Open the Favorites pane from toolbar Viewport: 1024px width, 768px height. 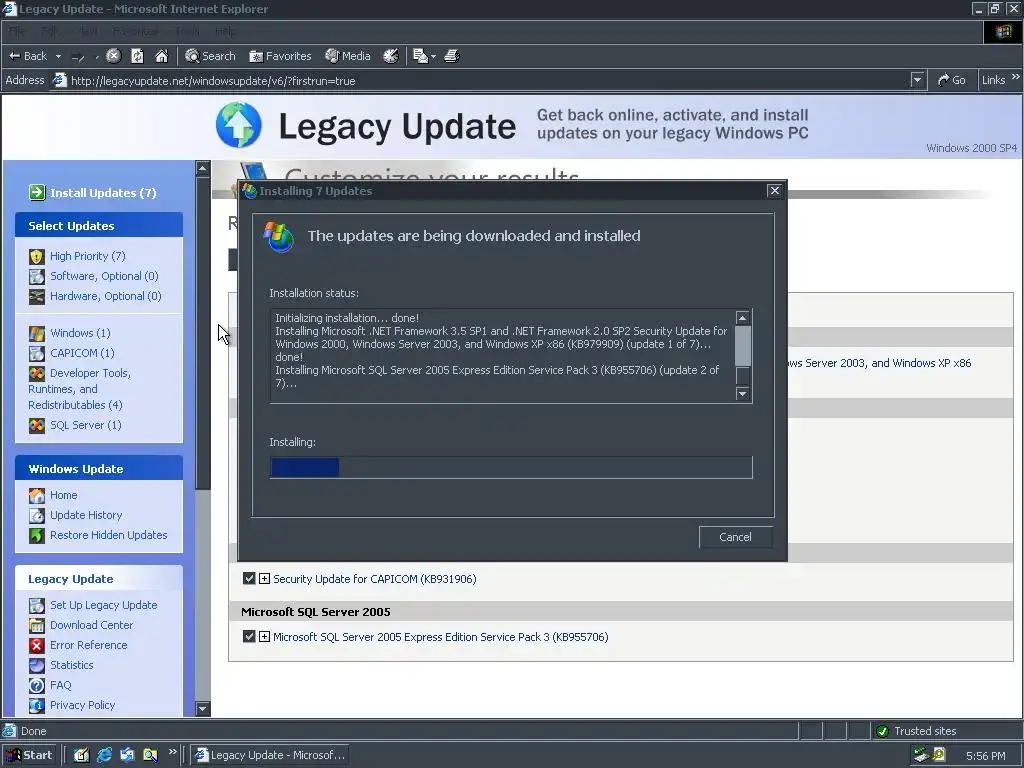click(x=280, y=56)
